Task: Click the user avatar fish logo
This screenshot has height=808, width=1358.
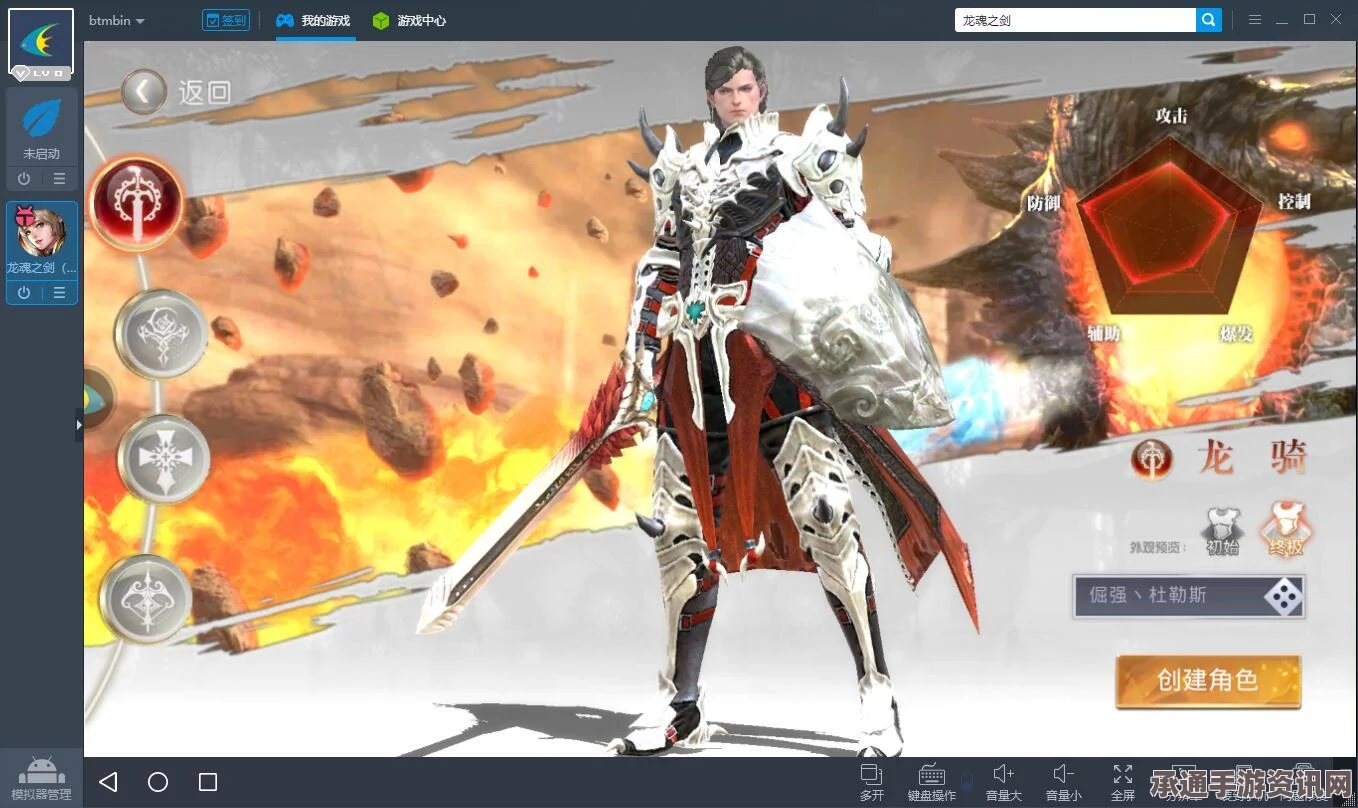Action: pyautogui.click(x=41, y=42)
